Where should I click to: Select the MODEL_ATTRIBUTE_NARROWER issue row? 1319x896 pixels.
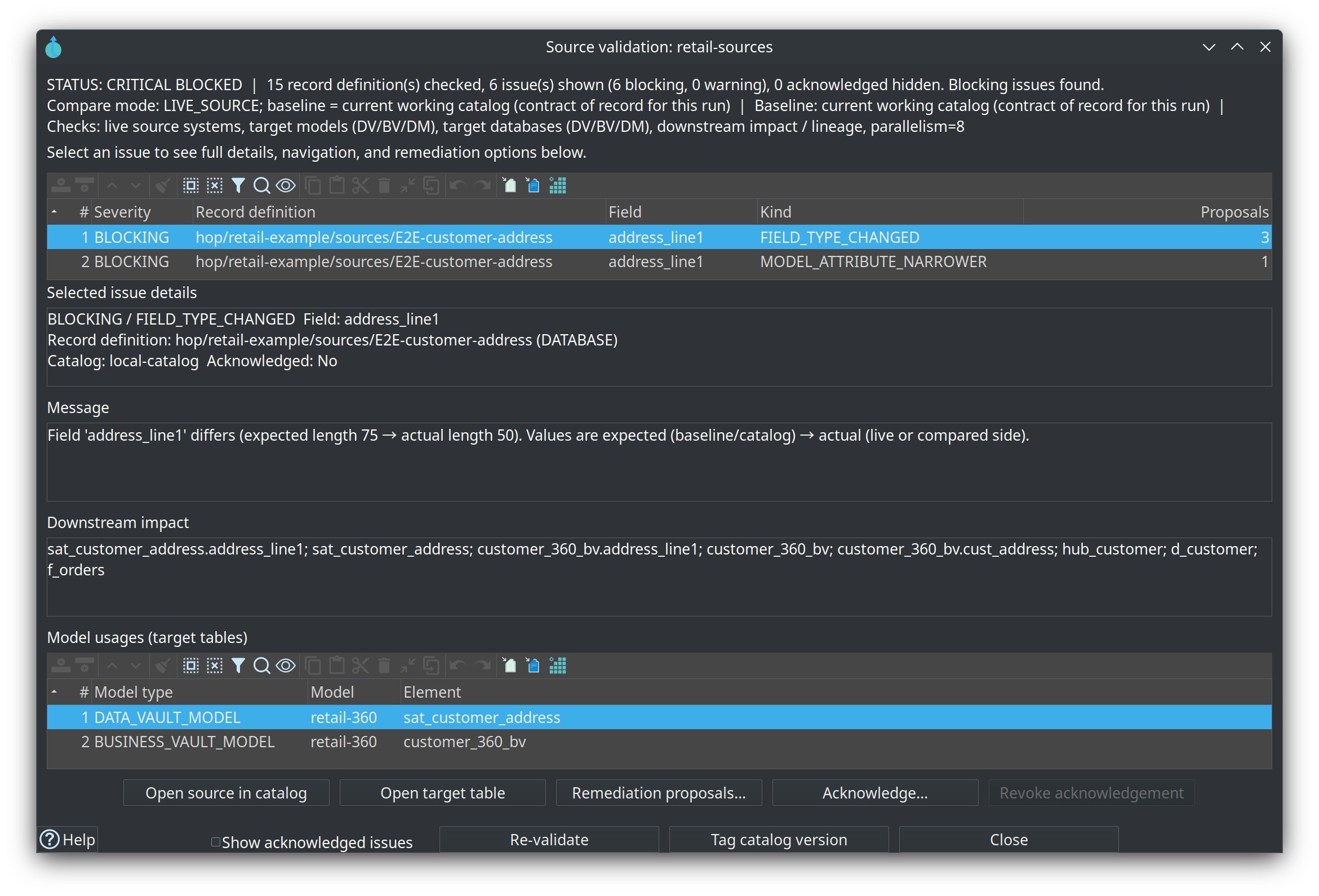[659, 261]
